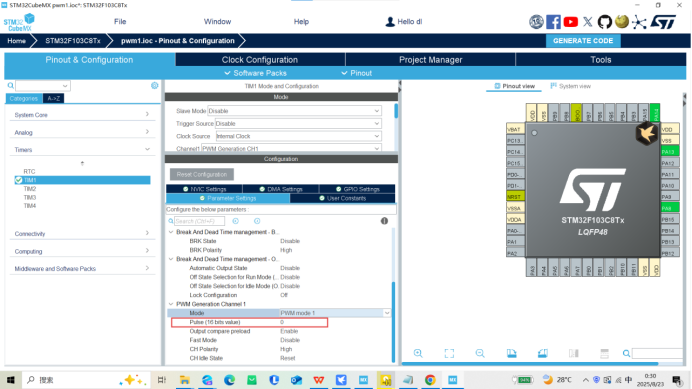Open Windows Start menu

pos(11,380)
